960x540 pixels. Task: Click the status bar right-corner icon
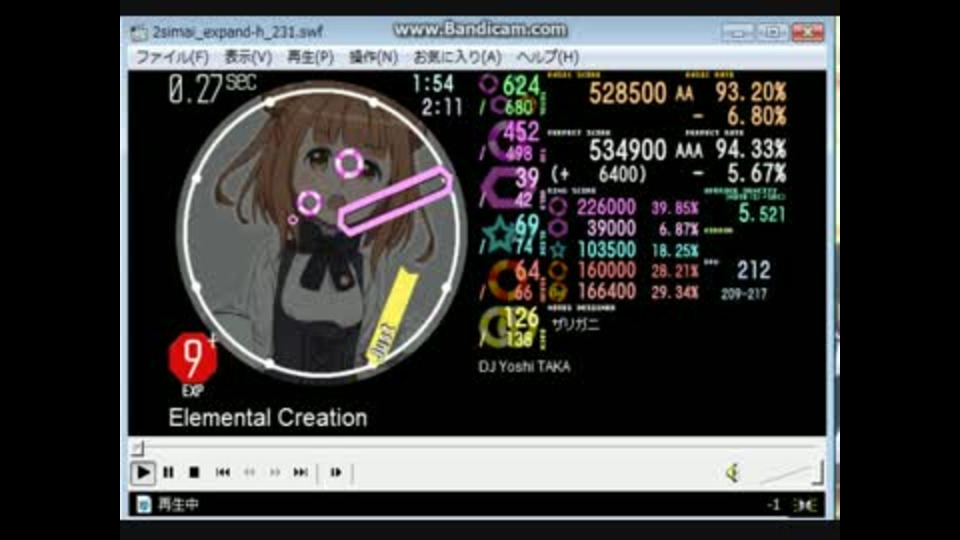click(804, 505)
